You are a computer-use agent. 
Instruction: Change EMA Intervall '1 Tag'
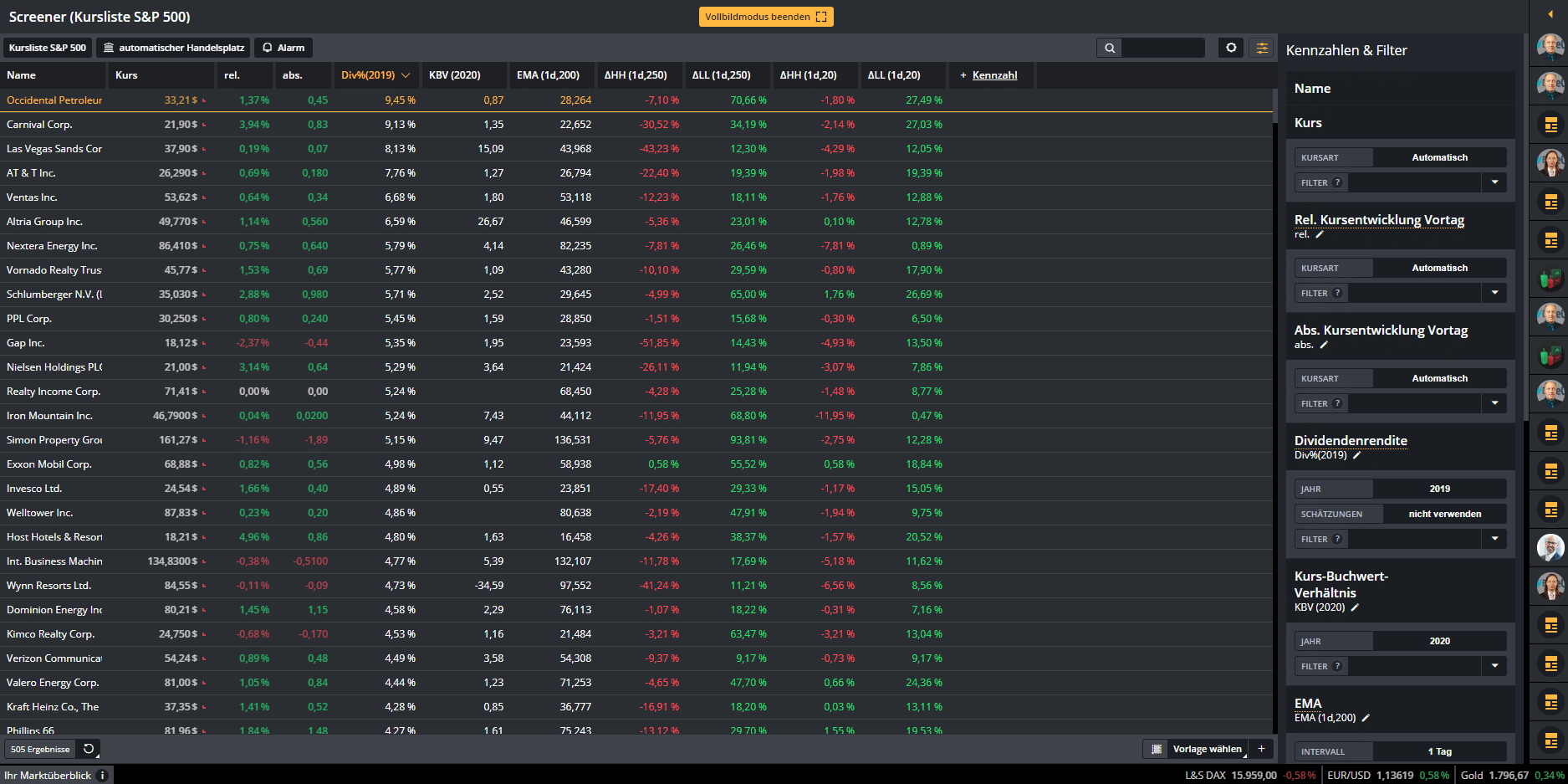click(x=1439, y=751)
